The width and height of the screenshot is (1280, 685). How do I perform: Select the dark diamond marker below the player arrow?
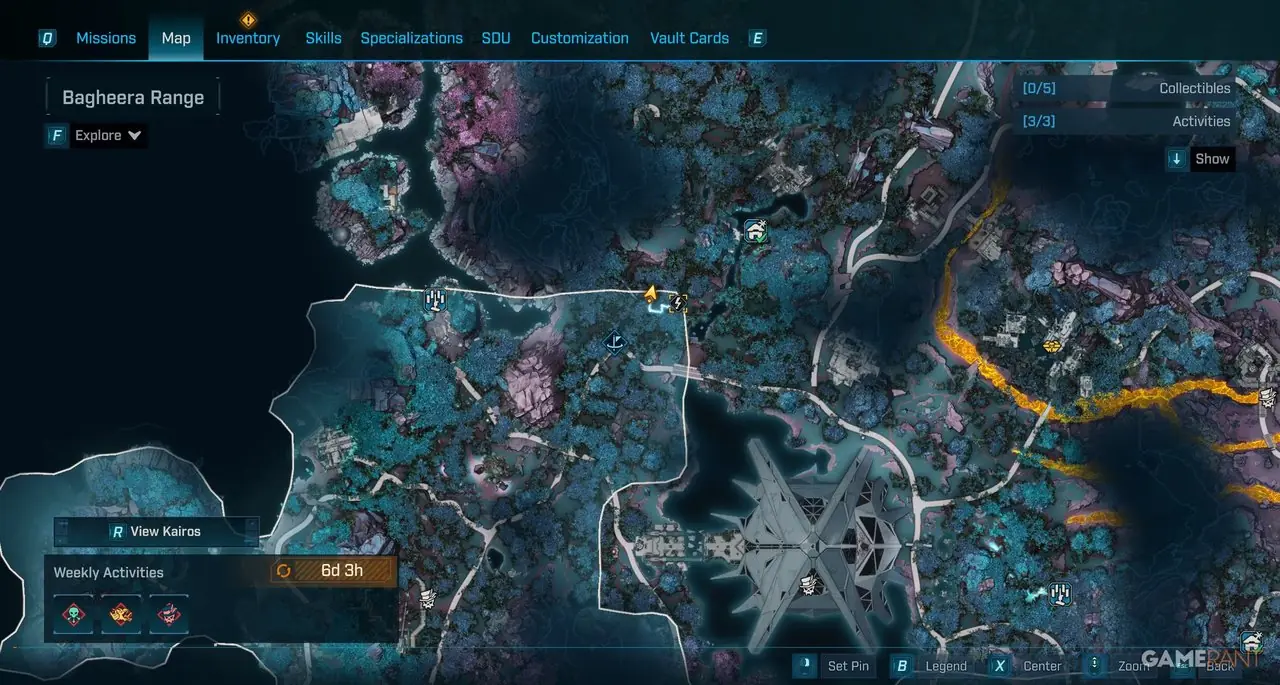click(x=615, y=343)
